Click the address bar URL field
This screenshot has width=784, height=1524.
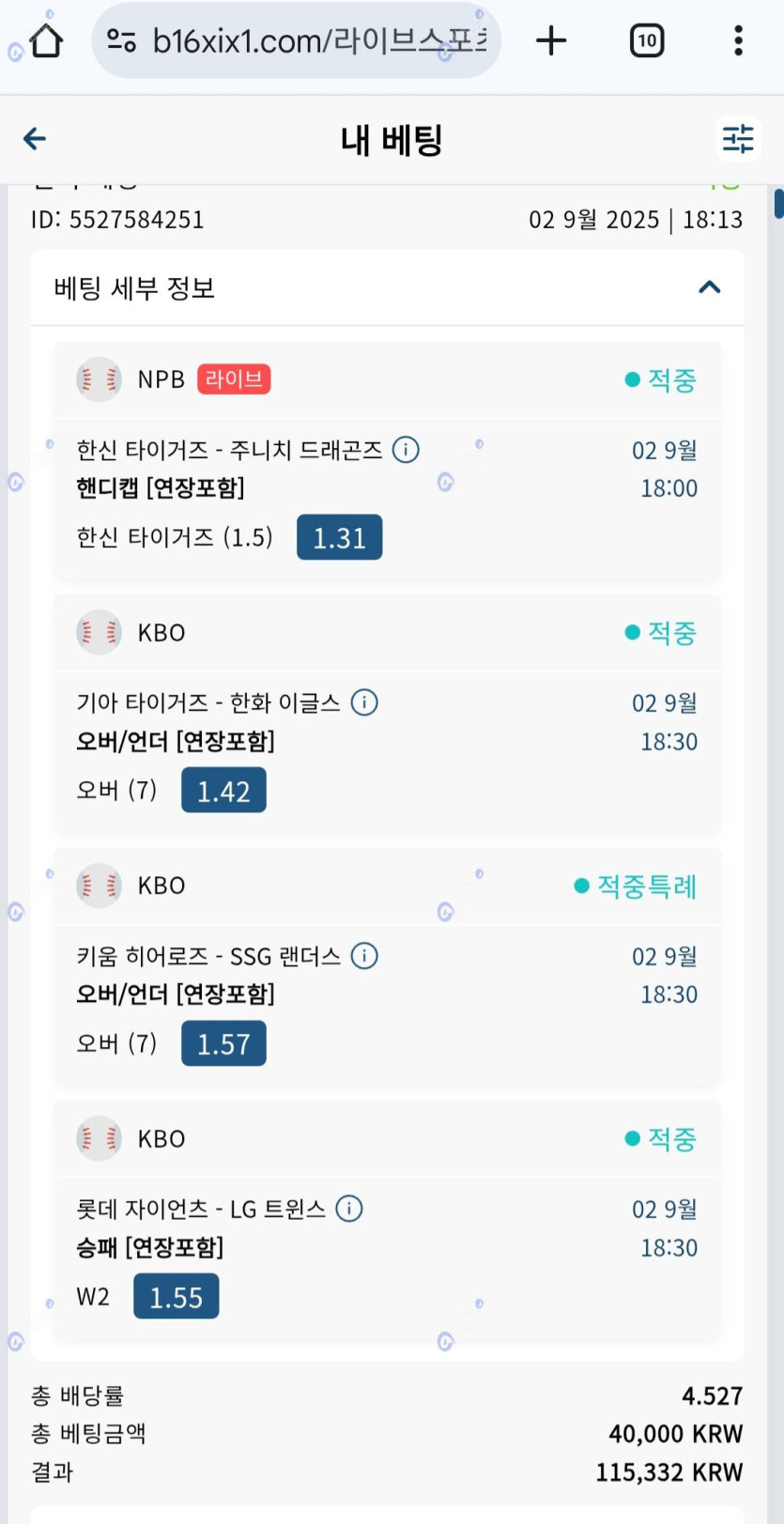click(319, 40)
